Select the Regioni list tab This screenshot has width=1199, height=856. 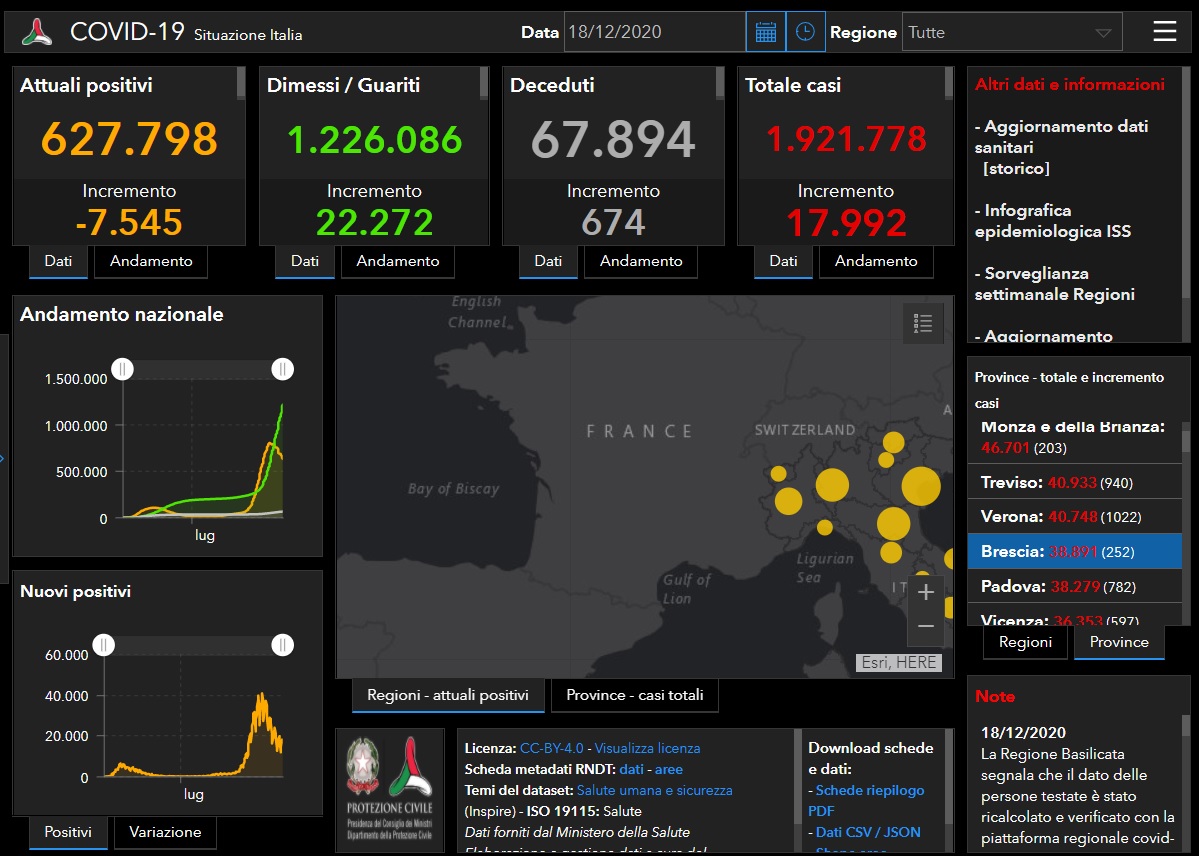click(1025, 642)
